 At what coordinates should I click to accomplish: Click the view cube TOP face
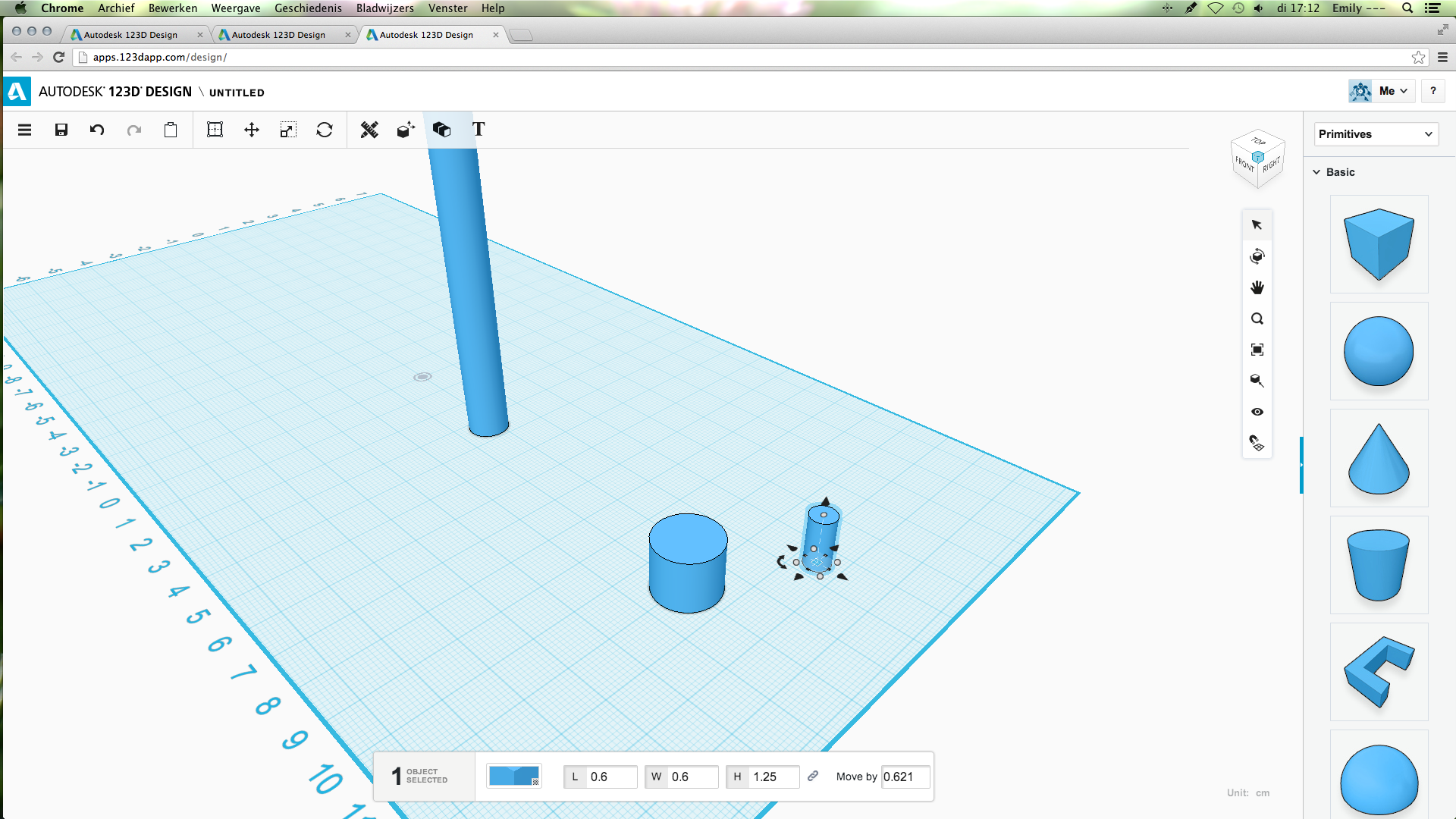1258,141
